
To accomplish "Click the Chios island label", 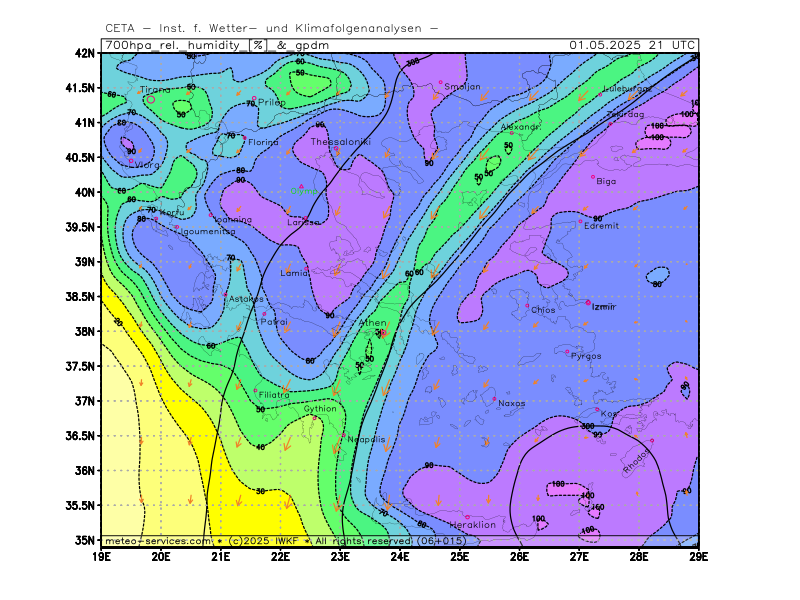I will pyautogui.click(x=543, y=310).
